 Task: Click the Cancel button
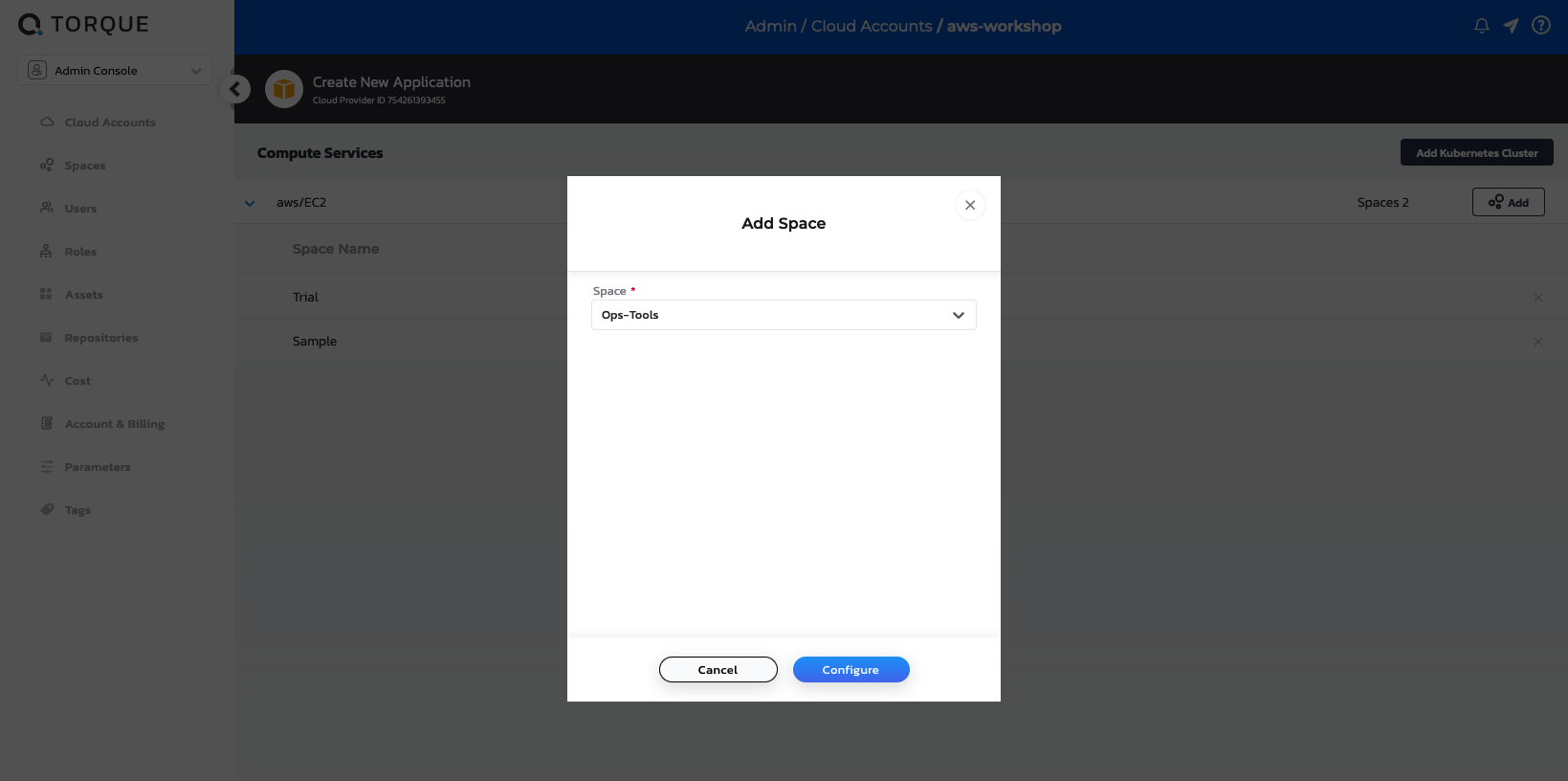pyautogui.click(x=718, y=670)
